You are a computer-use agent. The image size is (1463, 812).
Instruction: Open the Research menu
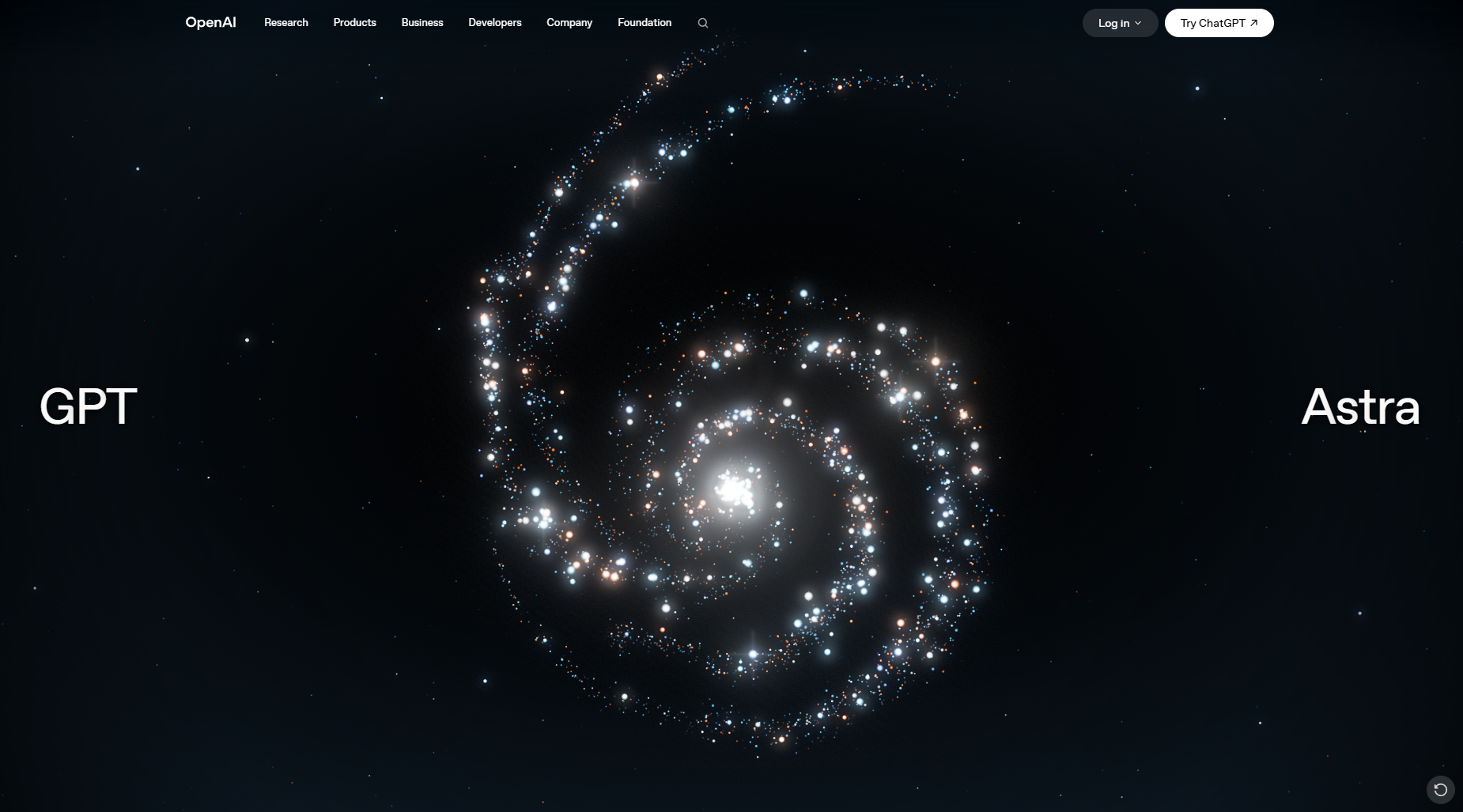(286, 22)
